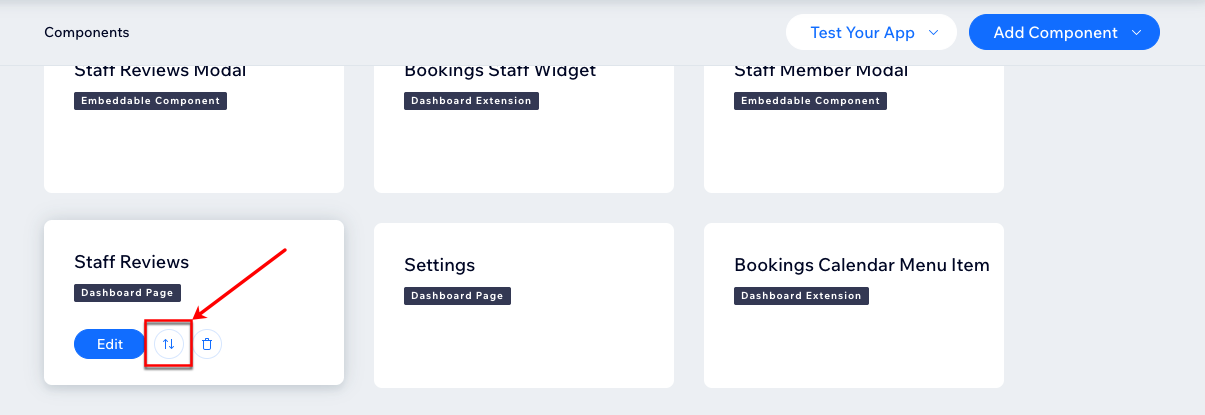Click the chevron inside Add Component button
The image size is (1205, 415).
1136,32
